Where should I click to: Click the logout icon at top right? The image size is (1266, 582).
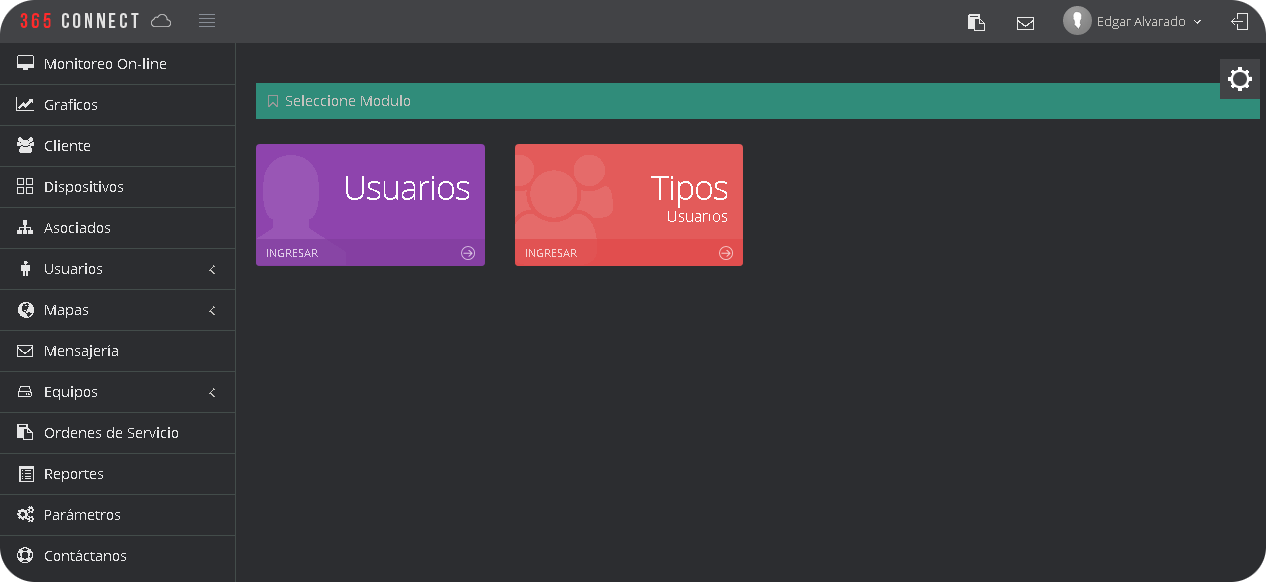coord(1240,21)
